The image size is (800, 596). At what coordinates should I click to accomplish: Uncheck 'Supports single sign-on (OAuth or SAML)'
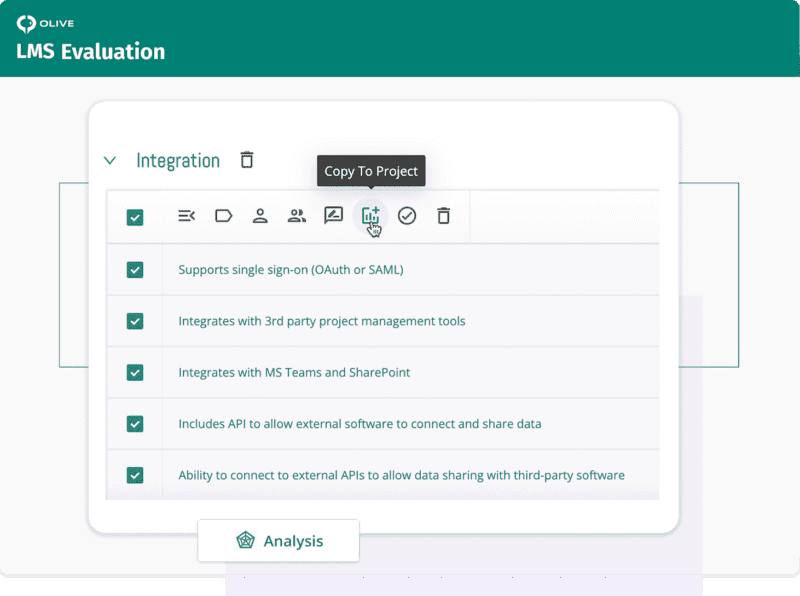pos(134,270)
